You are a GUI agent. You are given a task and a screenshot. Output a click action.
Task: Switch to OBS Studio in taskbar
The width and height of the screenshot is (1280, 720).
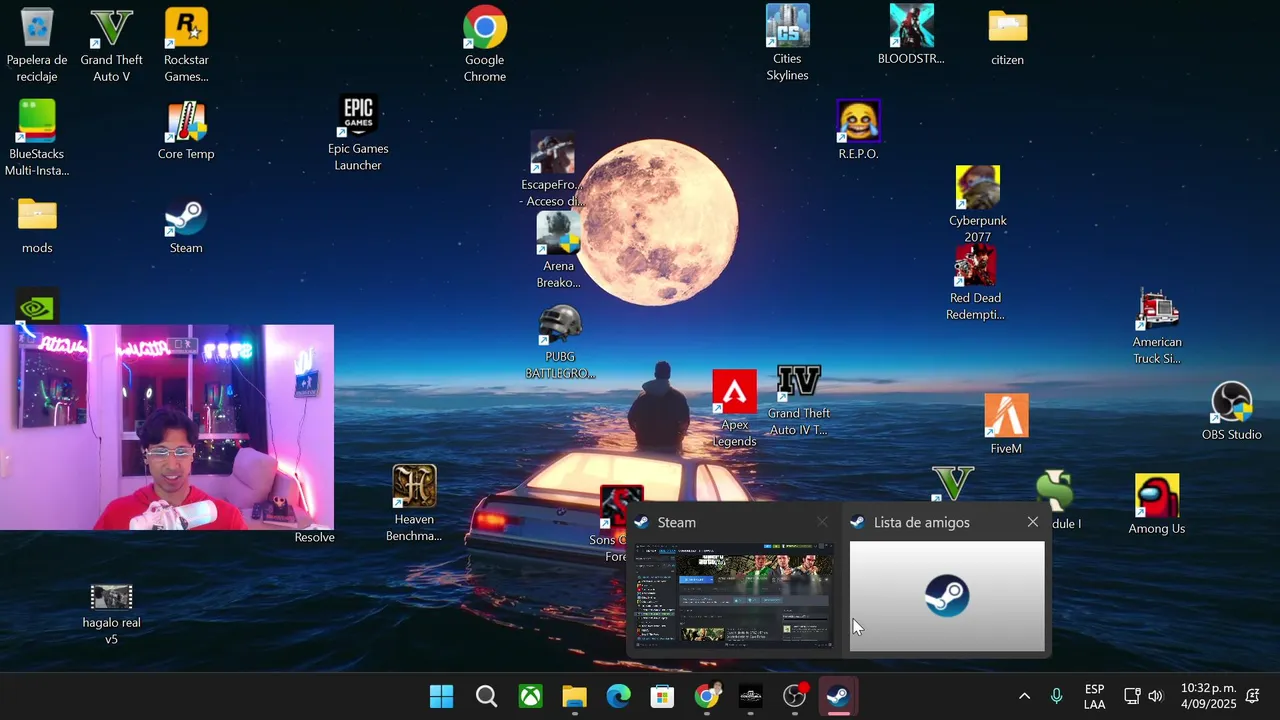pyautogui.click(x=795, y=696)
